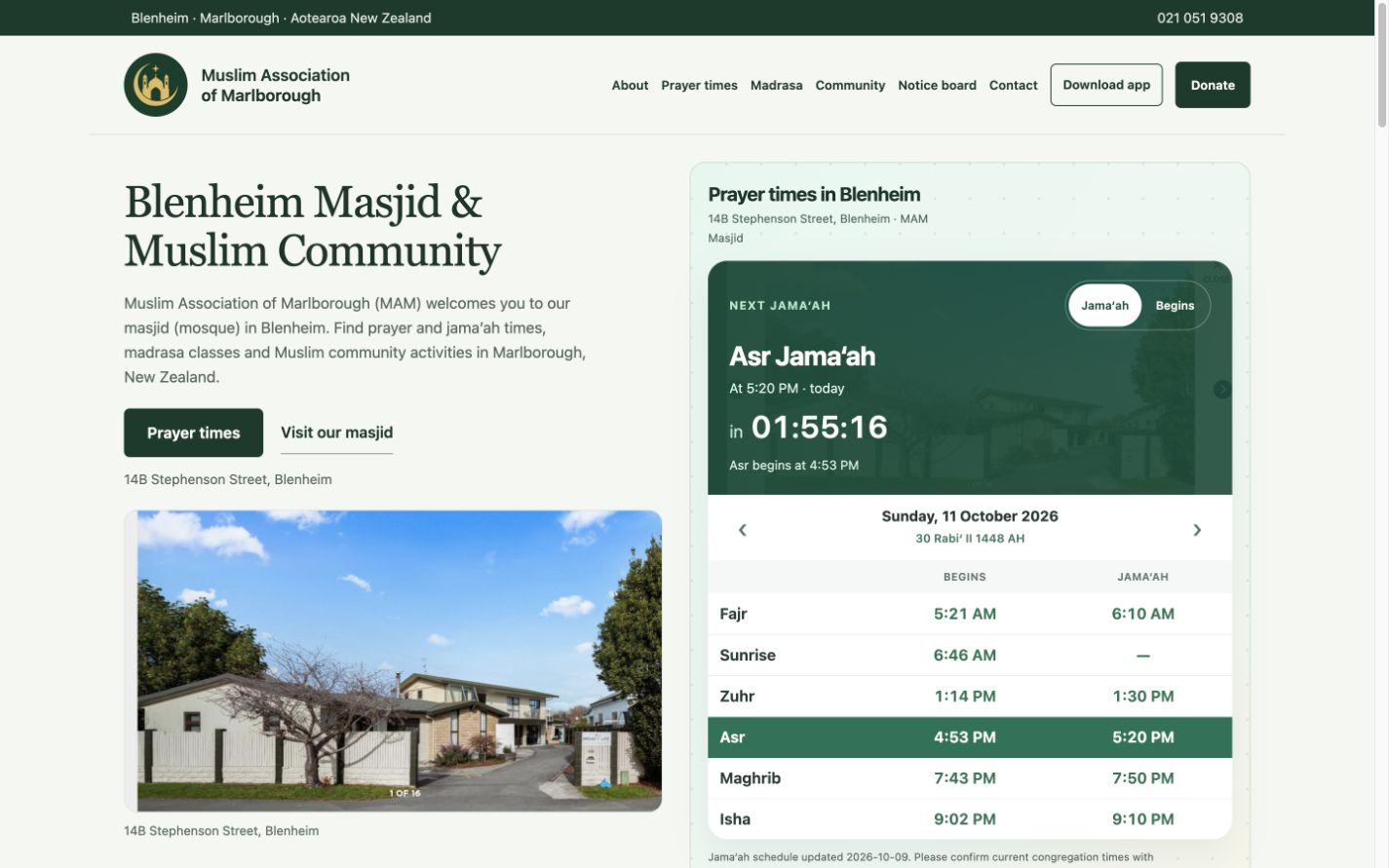The width and height of the screenshot is (1389, 868).
Task: Open the Contact nav link
Action: point(1013,86)
